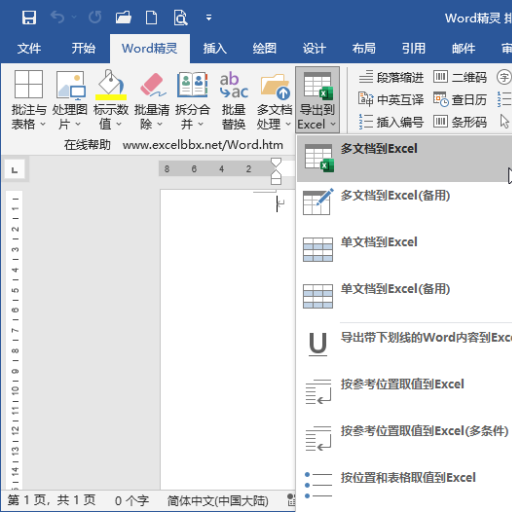Create new blank document icon

click(151, 17)
